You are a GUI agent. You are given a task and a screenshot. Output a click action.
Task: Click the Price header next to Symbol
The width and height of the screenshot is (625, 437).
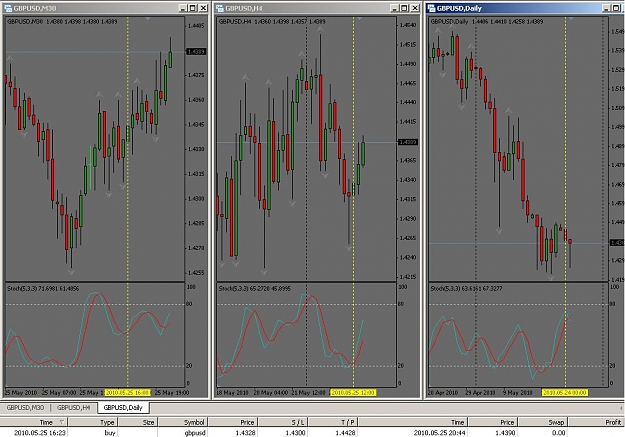(233, 422)
